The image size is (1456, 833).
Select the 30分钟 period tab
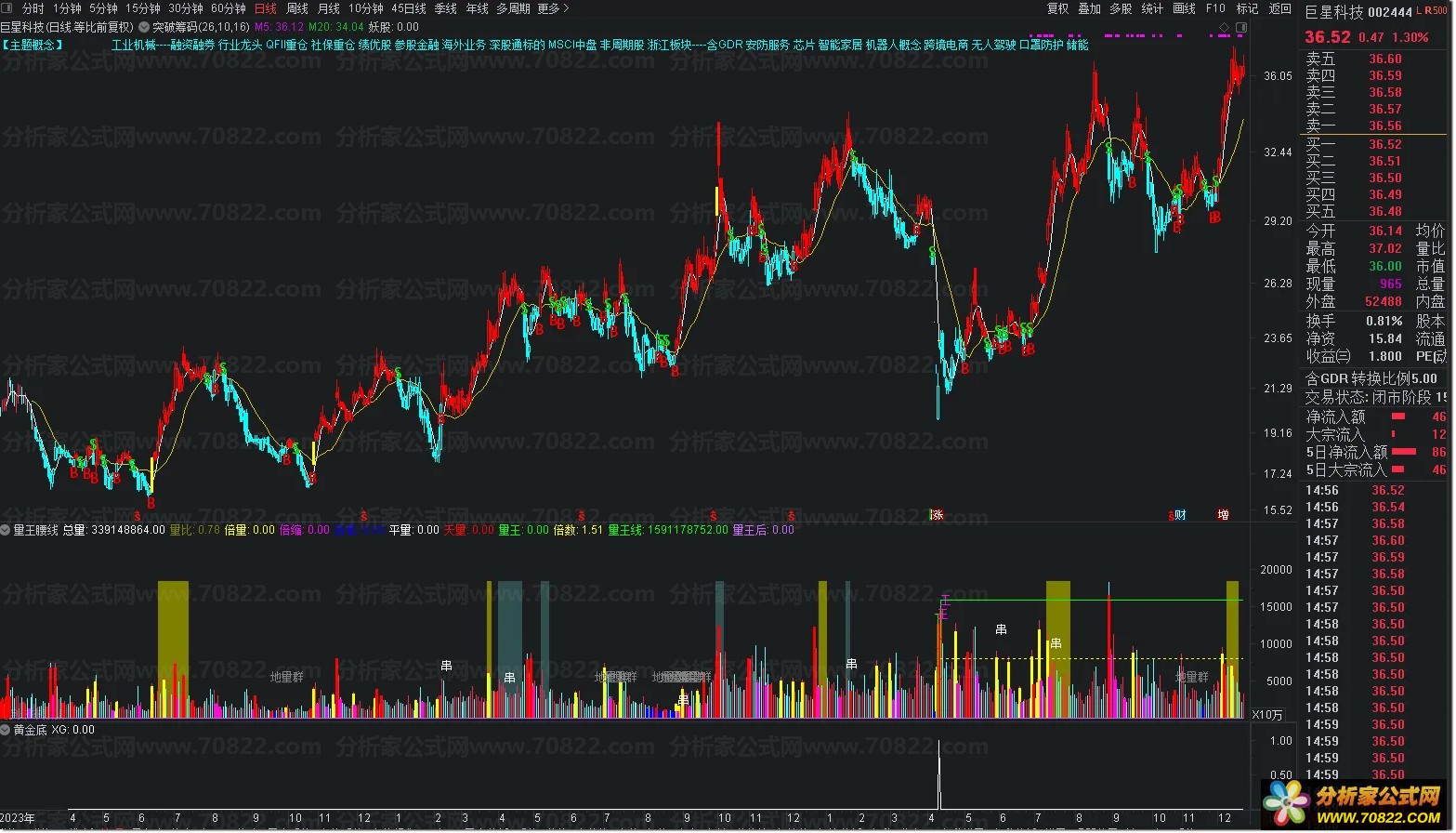(186, 8)
